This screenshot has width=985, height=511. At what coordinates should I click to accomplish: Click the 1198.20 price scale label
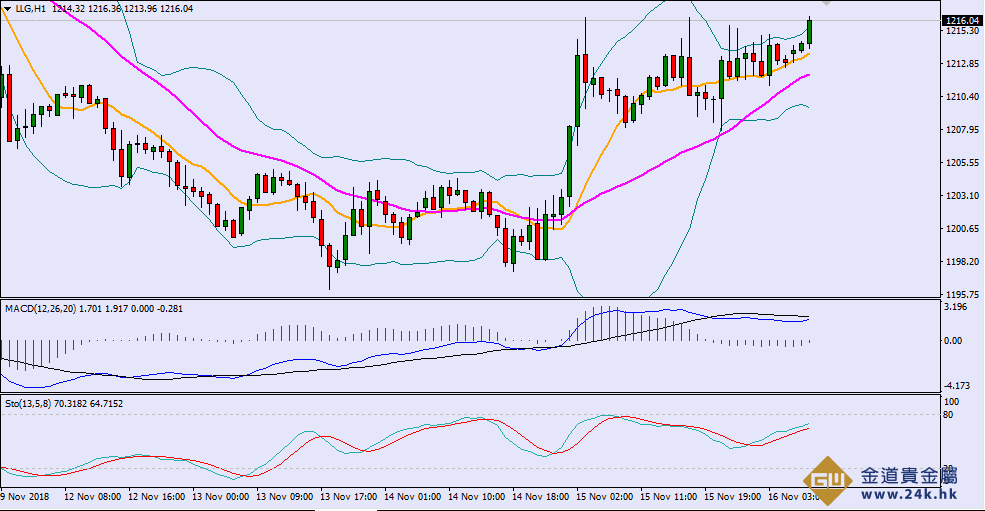pos(963,262)
